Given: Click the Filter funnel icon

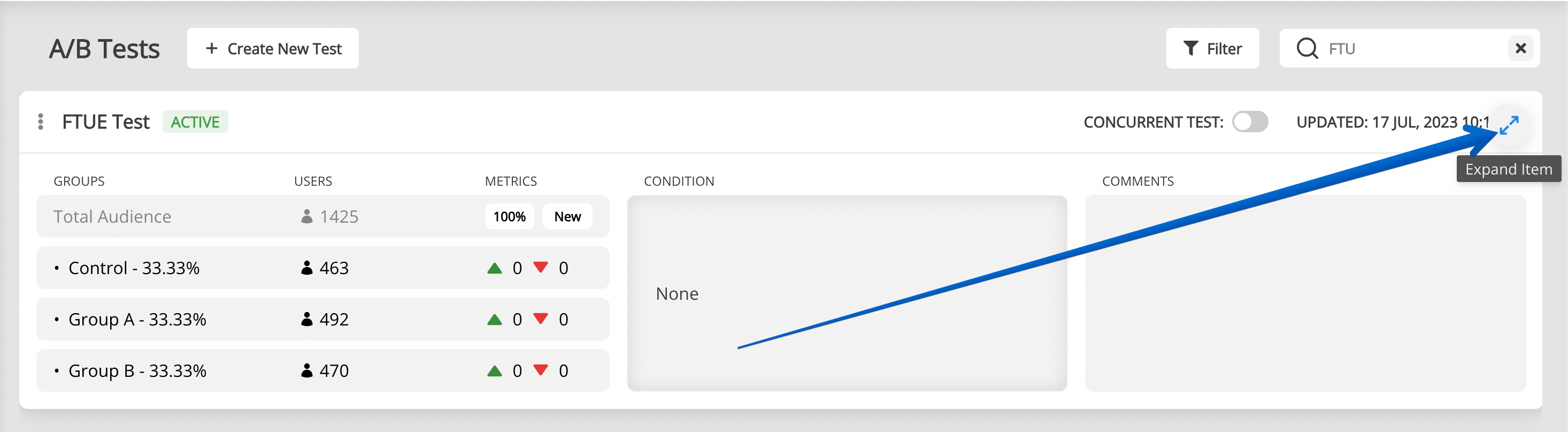Looking at the screenshot, I should pyautogui.click(x=1190, y=48).
